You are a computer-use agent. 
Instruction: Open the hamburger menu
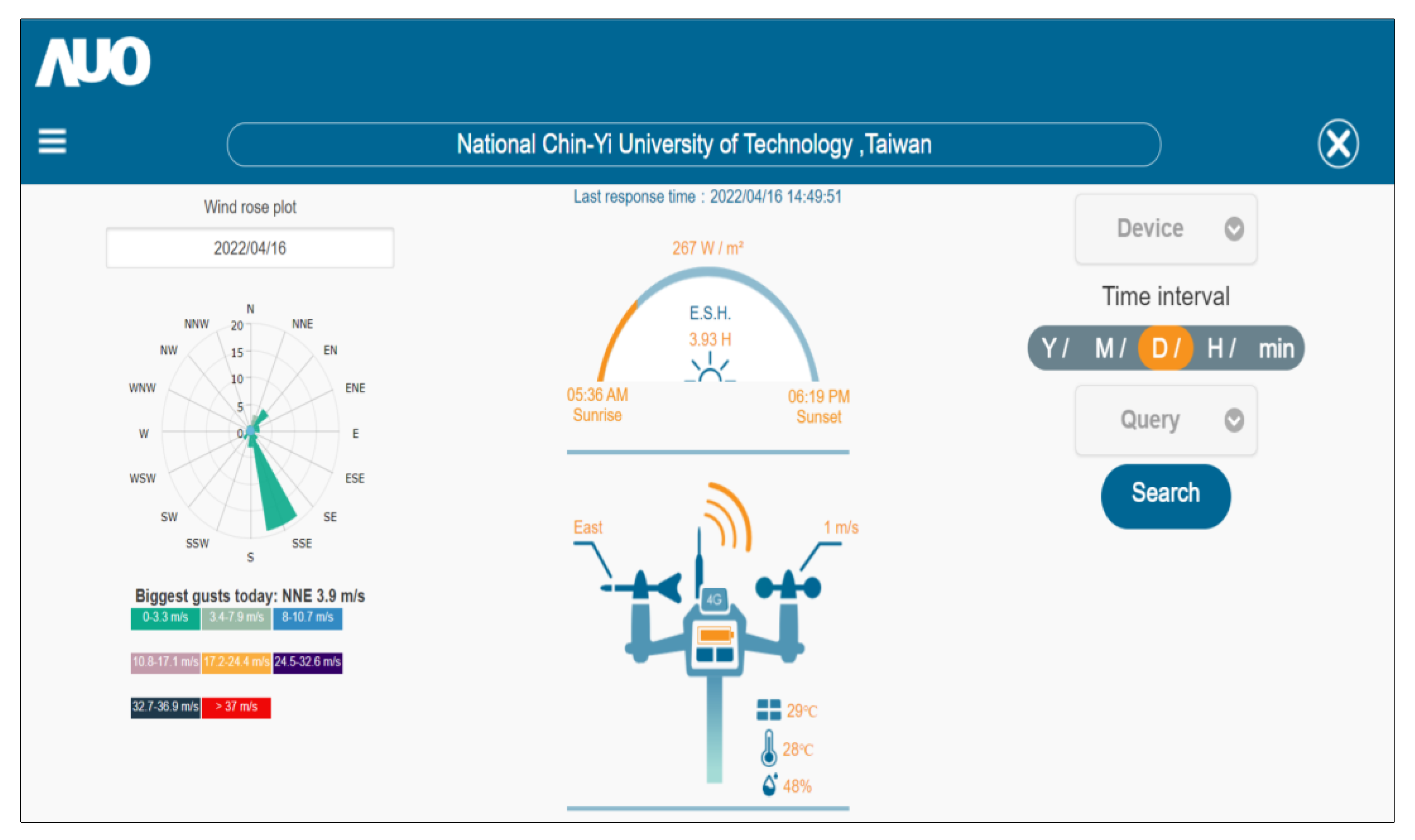point(52,141)
